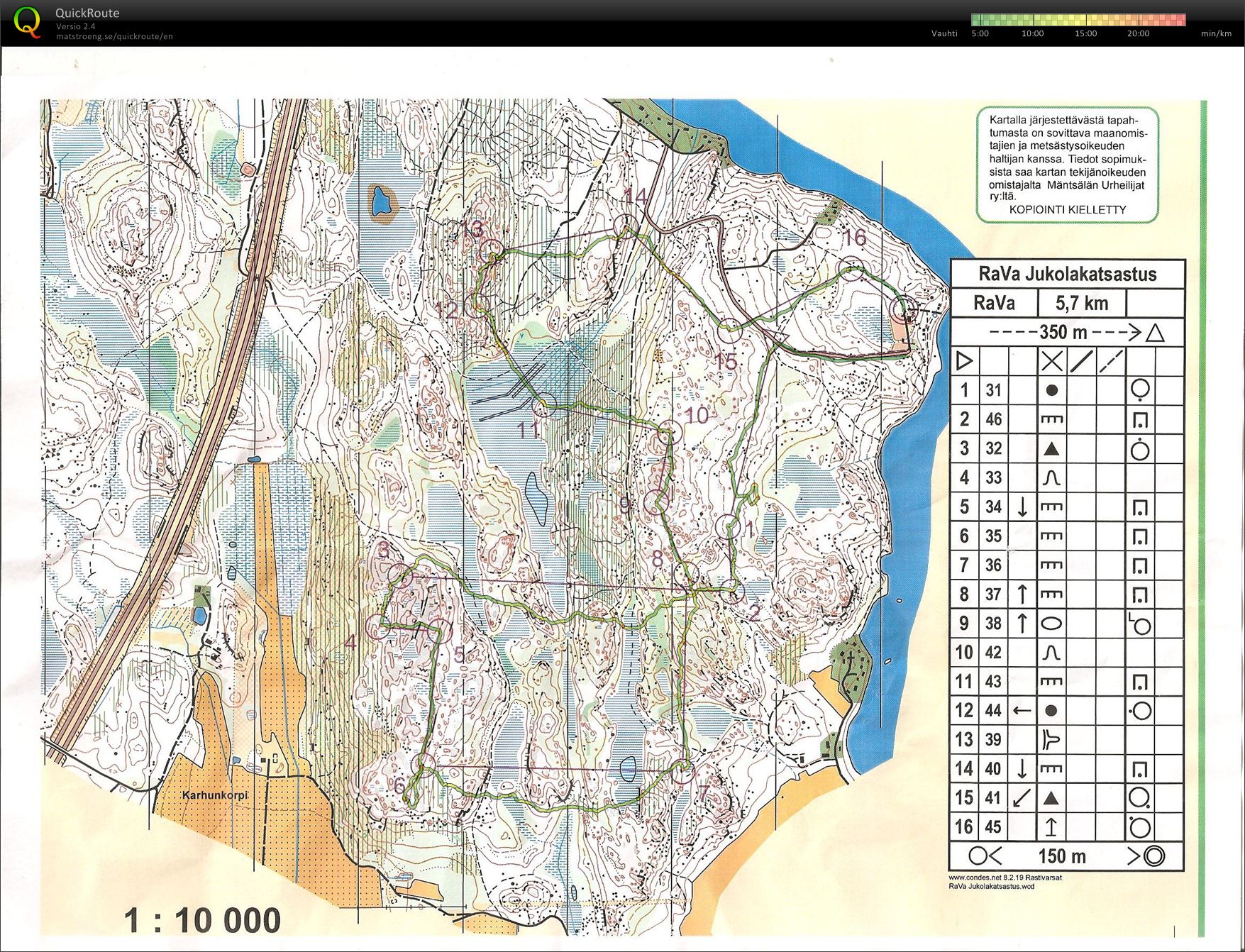The height and width of the screenshot is (952, 1245).
Task: Select control circle 14 on the map
Action: (625, 225)
